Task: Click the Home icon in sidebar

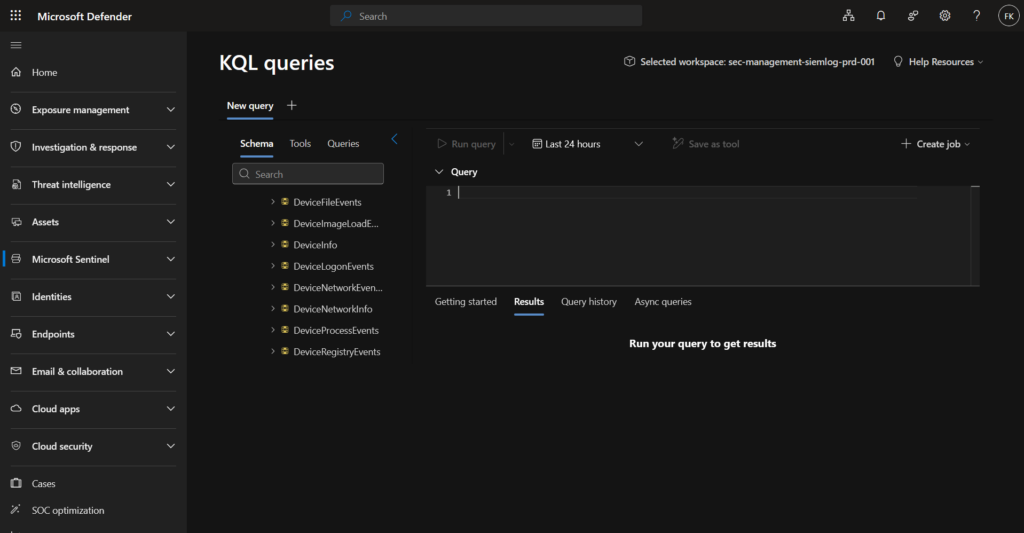Action: point(16,72)
